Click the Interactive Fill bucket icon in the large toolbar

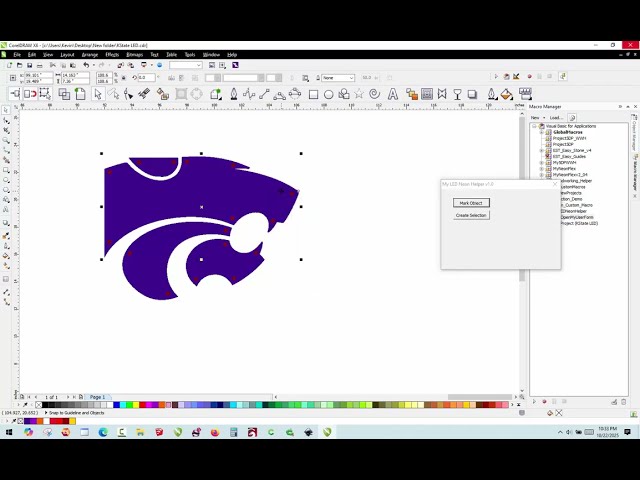click(507, 94)
